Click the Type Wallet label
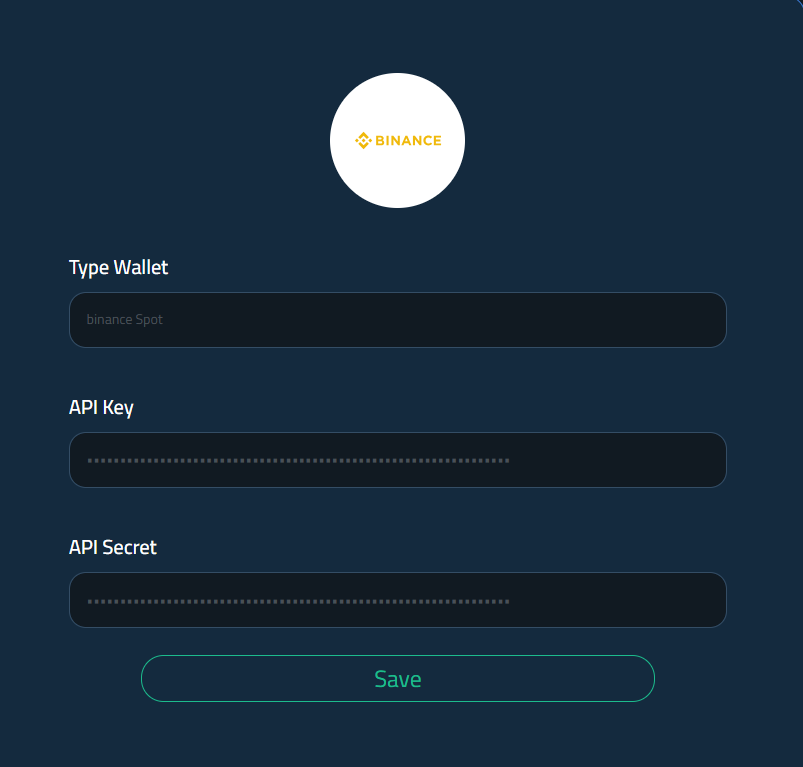 [x=118, y=267]
